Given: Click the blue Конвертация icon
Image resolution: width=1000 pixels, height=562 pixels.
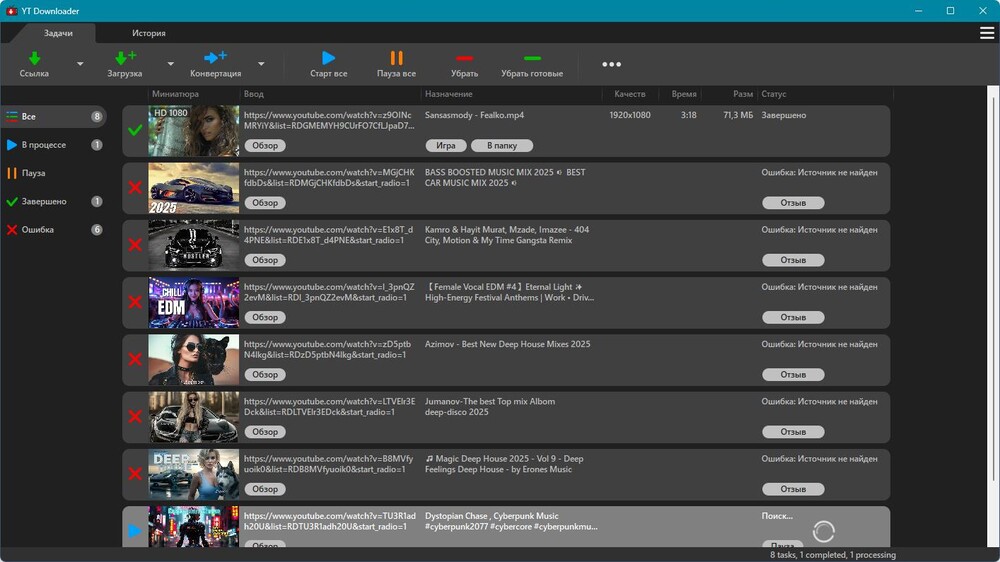Looking at the screenshot, I should 215,58.
